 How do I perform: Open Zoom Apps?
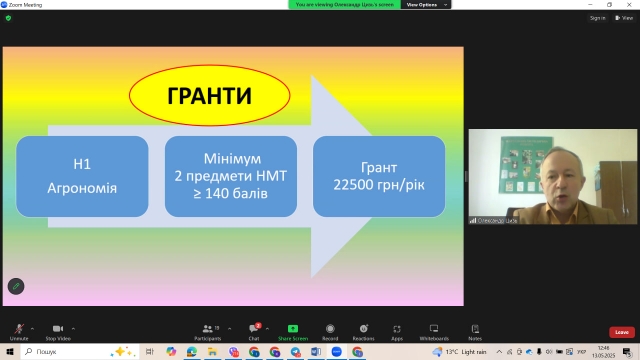(397, 332)
